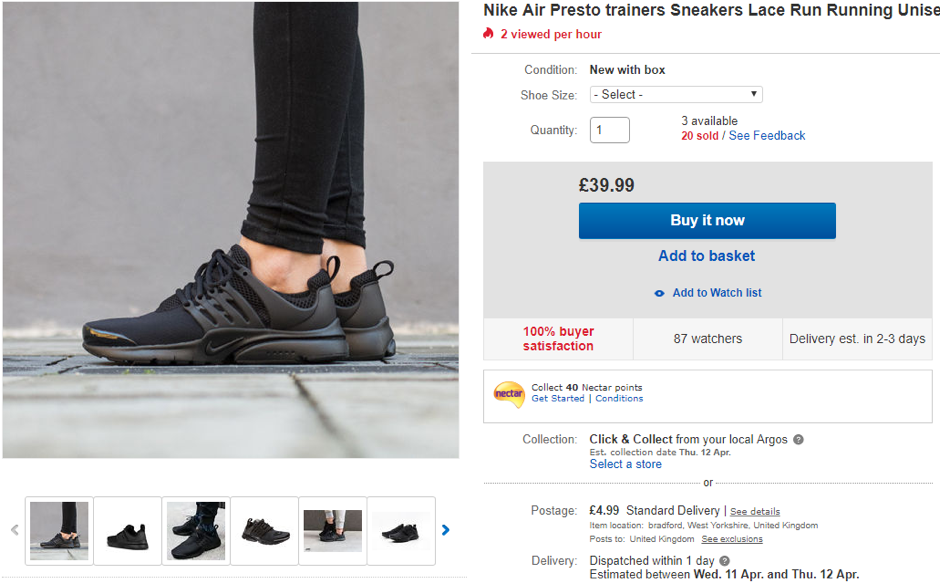Click Buy it now
940x584 pixels.
[x=706, y=220]
